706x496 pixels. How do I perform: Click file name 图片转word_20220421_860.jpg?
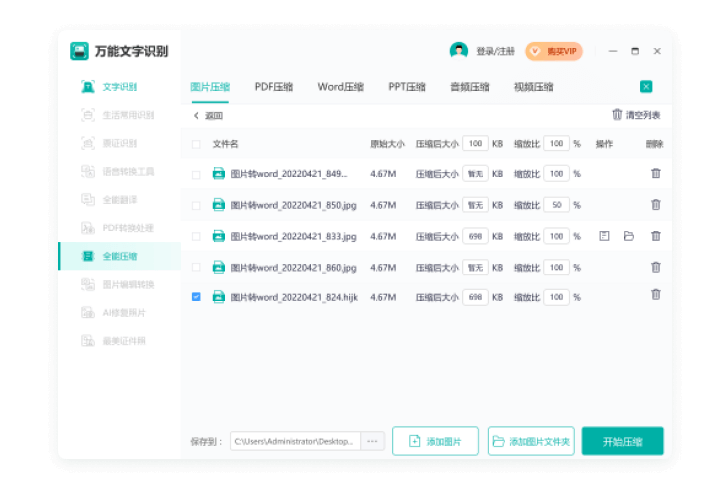click(294, 268)
